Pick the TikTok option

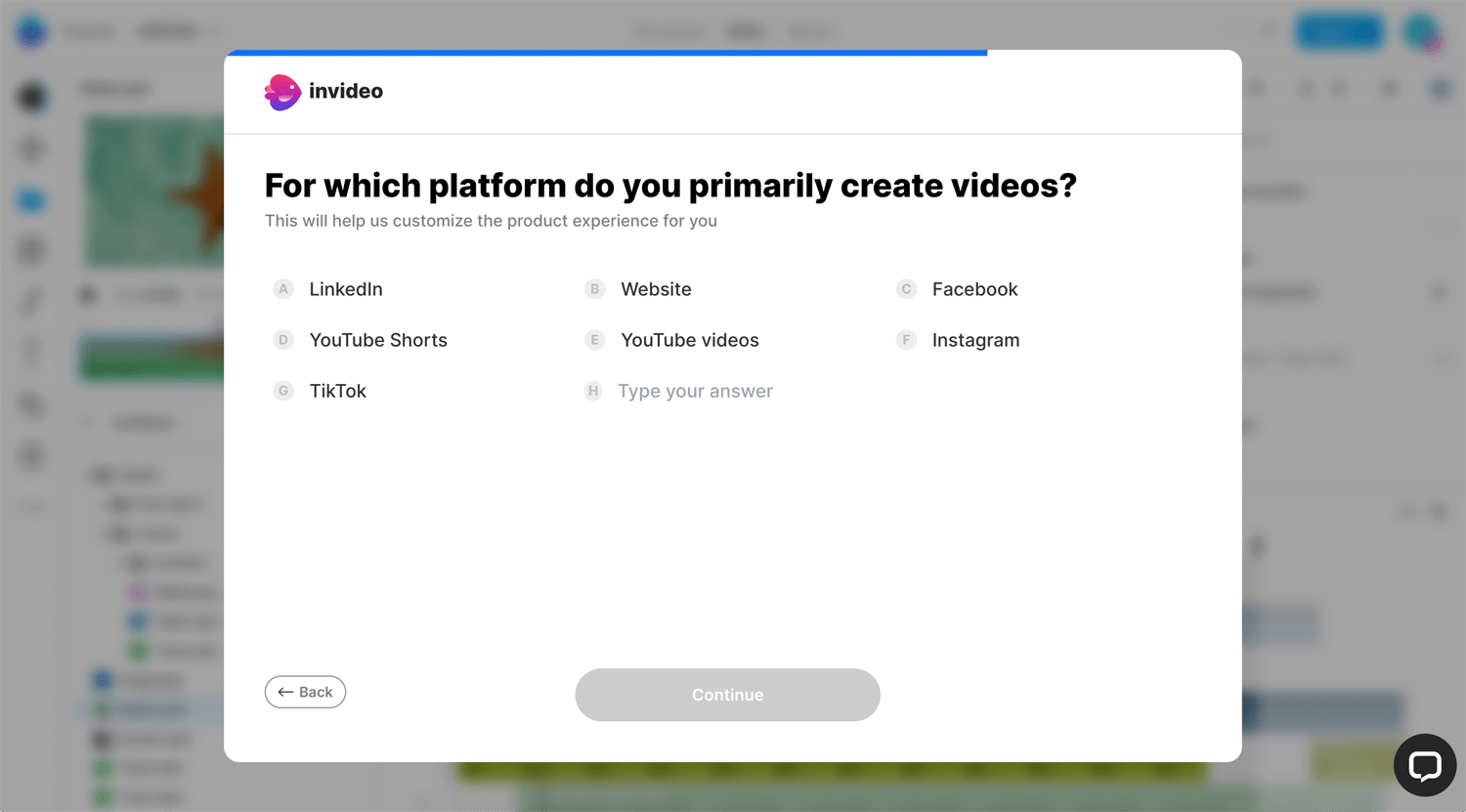point(320,391)
